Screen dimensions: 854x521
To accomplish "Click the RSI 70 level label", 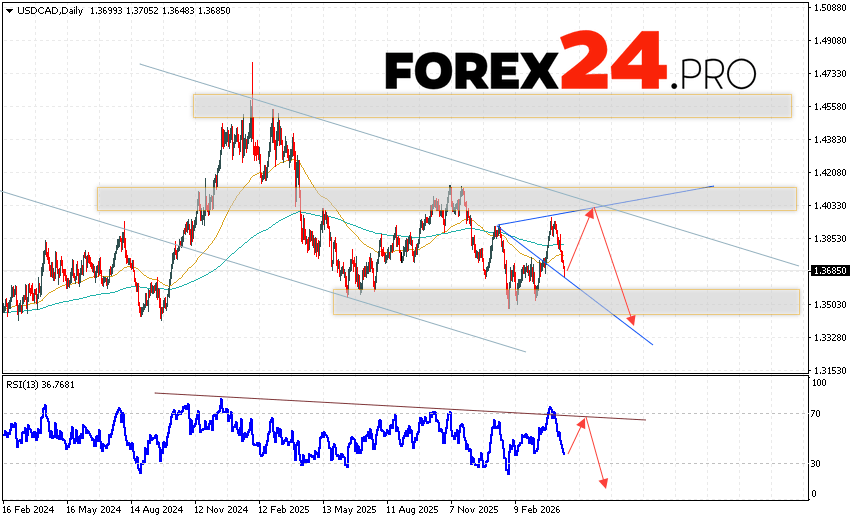I will point(816,413).
